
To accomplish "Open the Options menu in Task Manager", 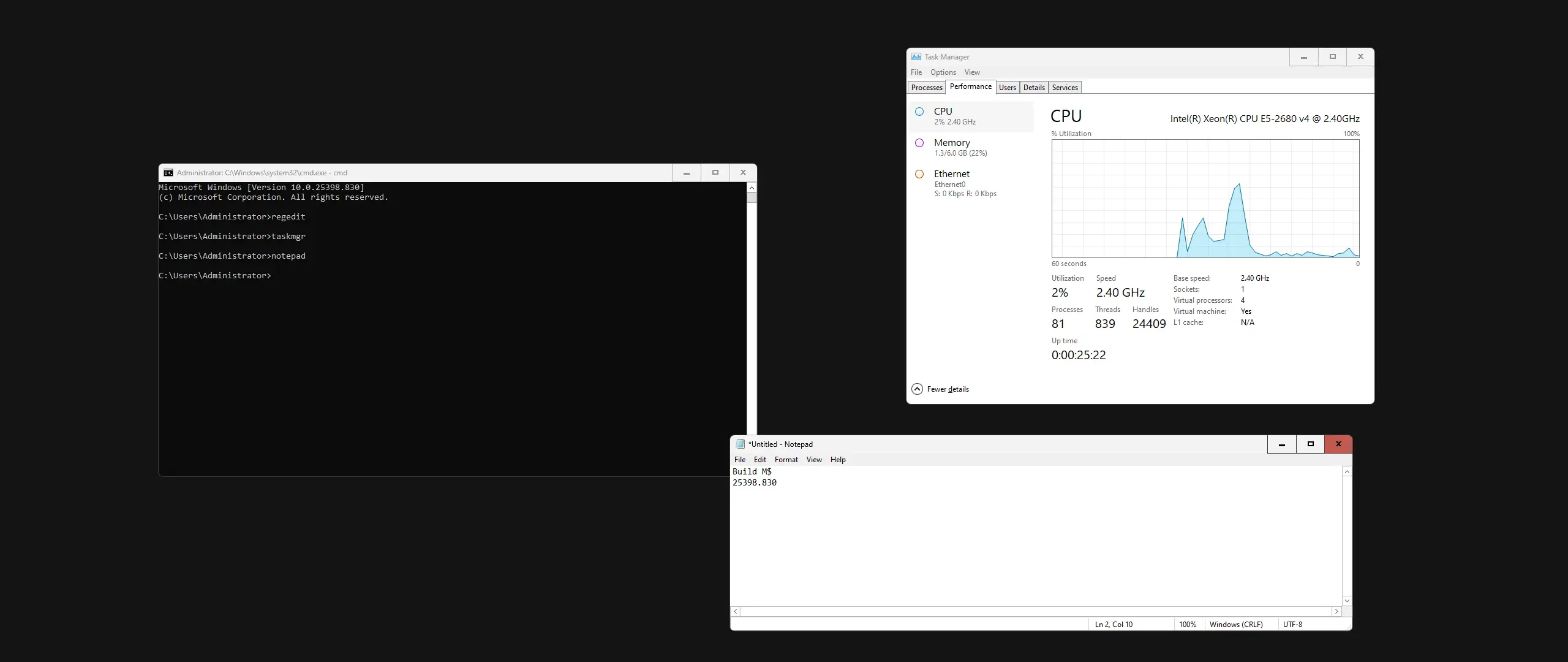I will click(x=943, y=72).
